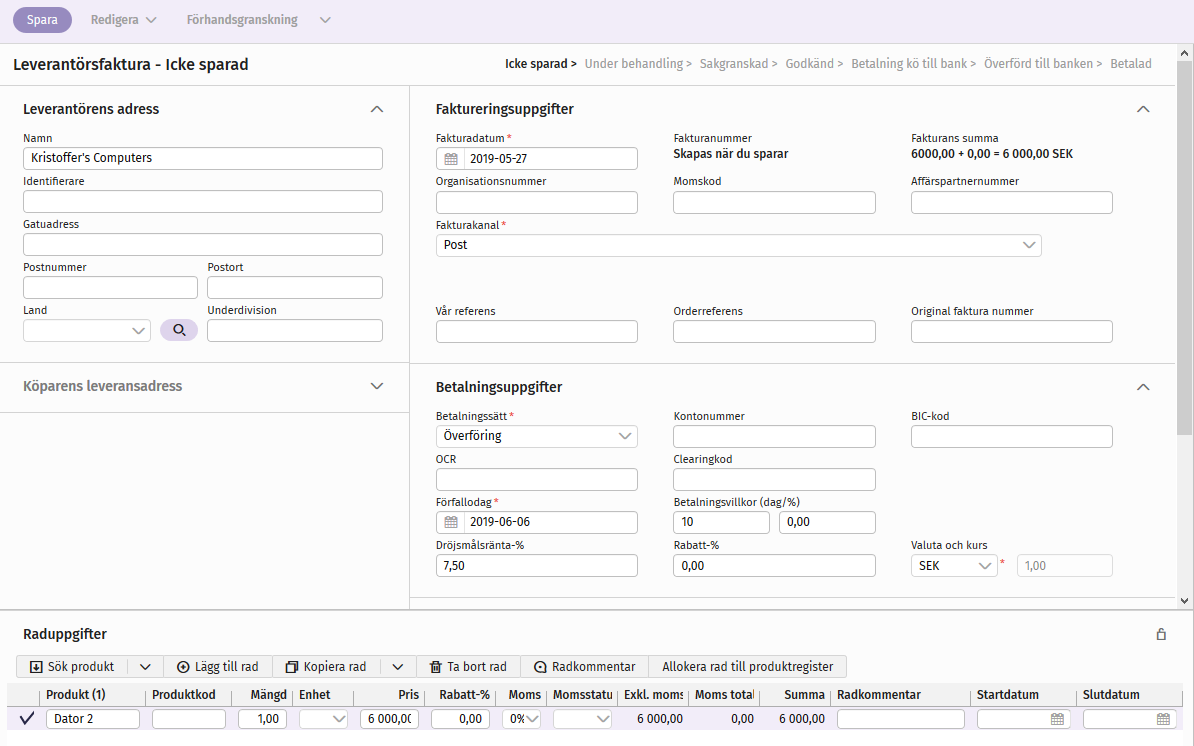
Task: Click the Organisationsnummer input field
Action: 537,202
